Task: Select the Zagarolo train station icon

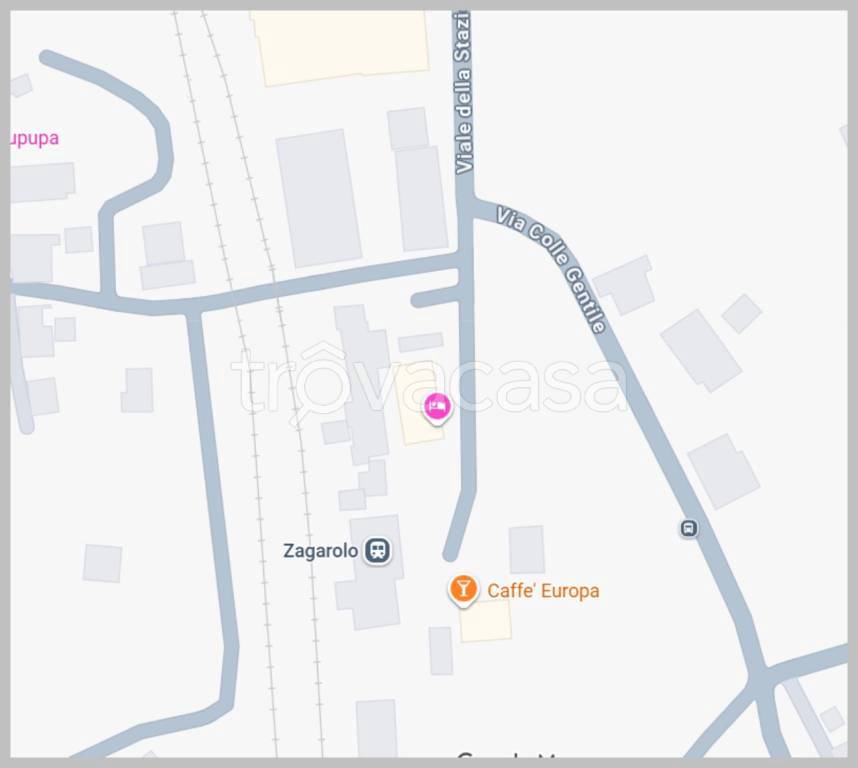Action: (x=377, y=549)
